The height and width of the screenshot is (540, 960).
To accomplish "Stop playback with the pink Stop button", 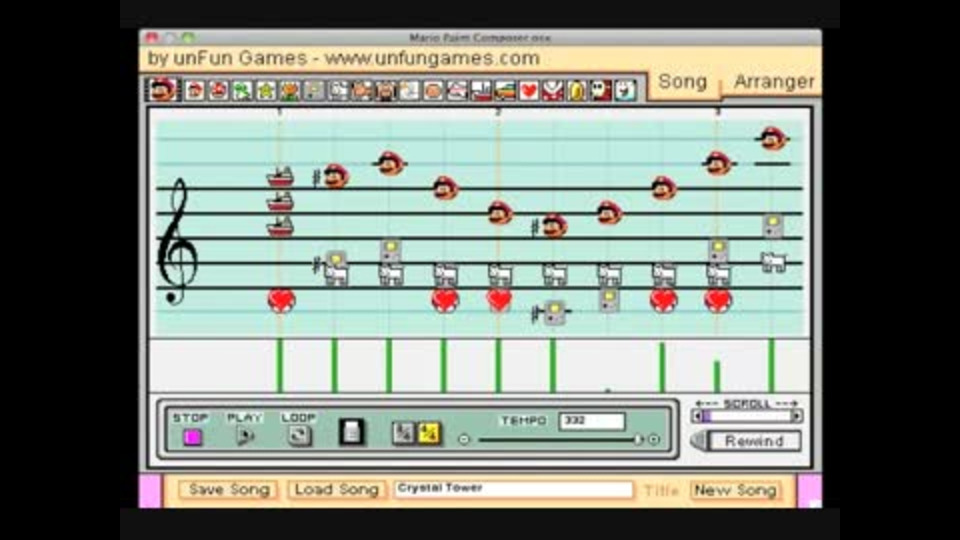I will pos(192,437).
